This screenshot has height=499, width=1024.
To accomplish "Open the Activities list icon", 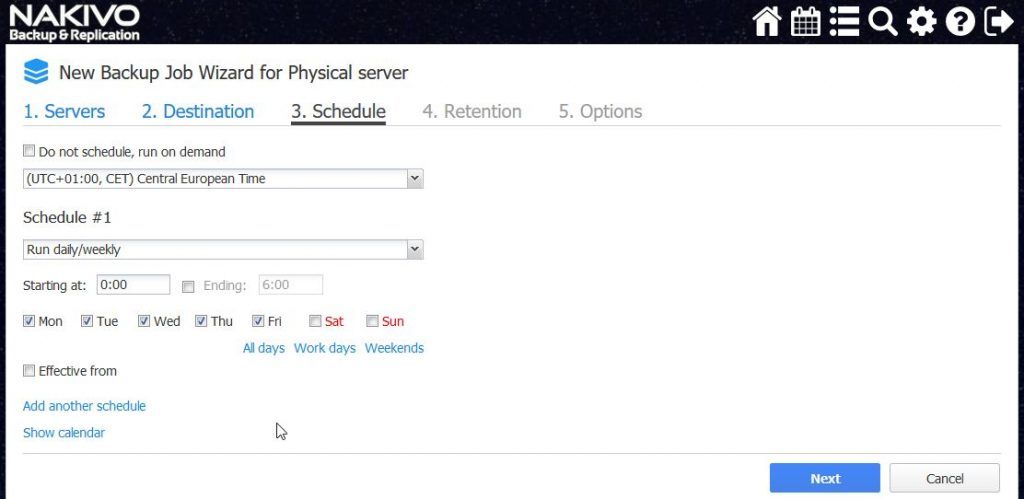I will [x=844, y=22].
